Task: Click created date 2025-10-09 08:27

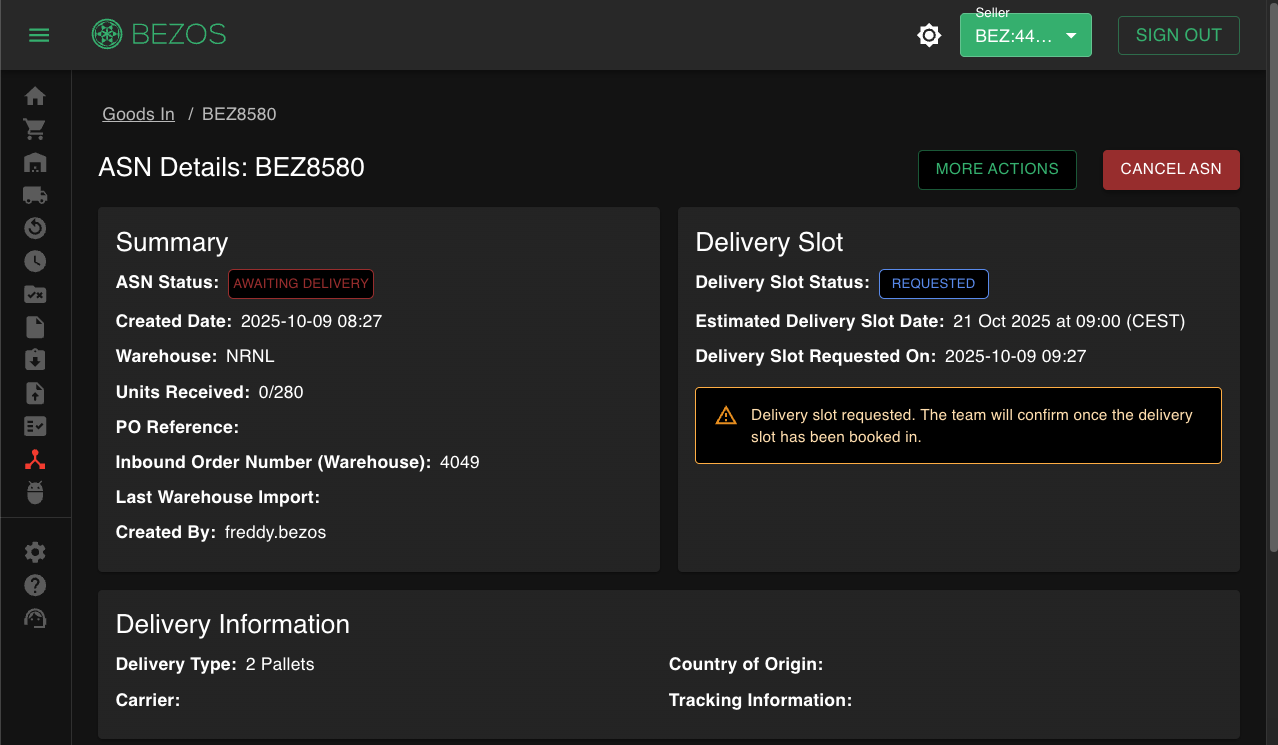Action: [x=311, y=321]
